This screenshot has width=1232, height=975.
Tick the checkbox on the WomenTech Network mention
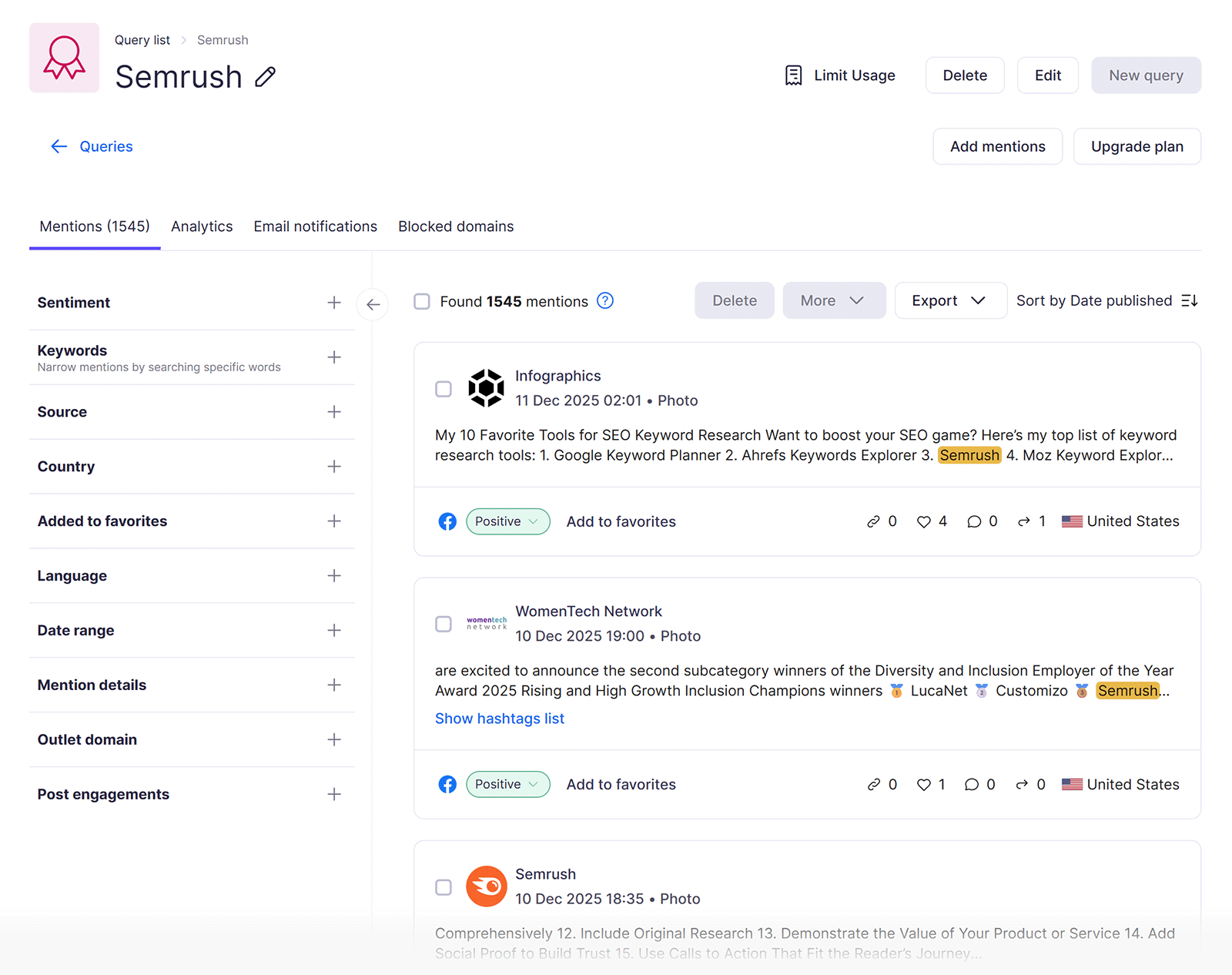(444, 625)
